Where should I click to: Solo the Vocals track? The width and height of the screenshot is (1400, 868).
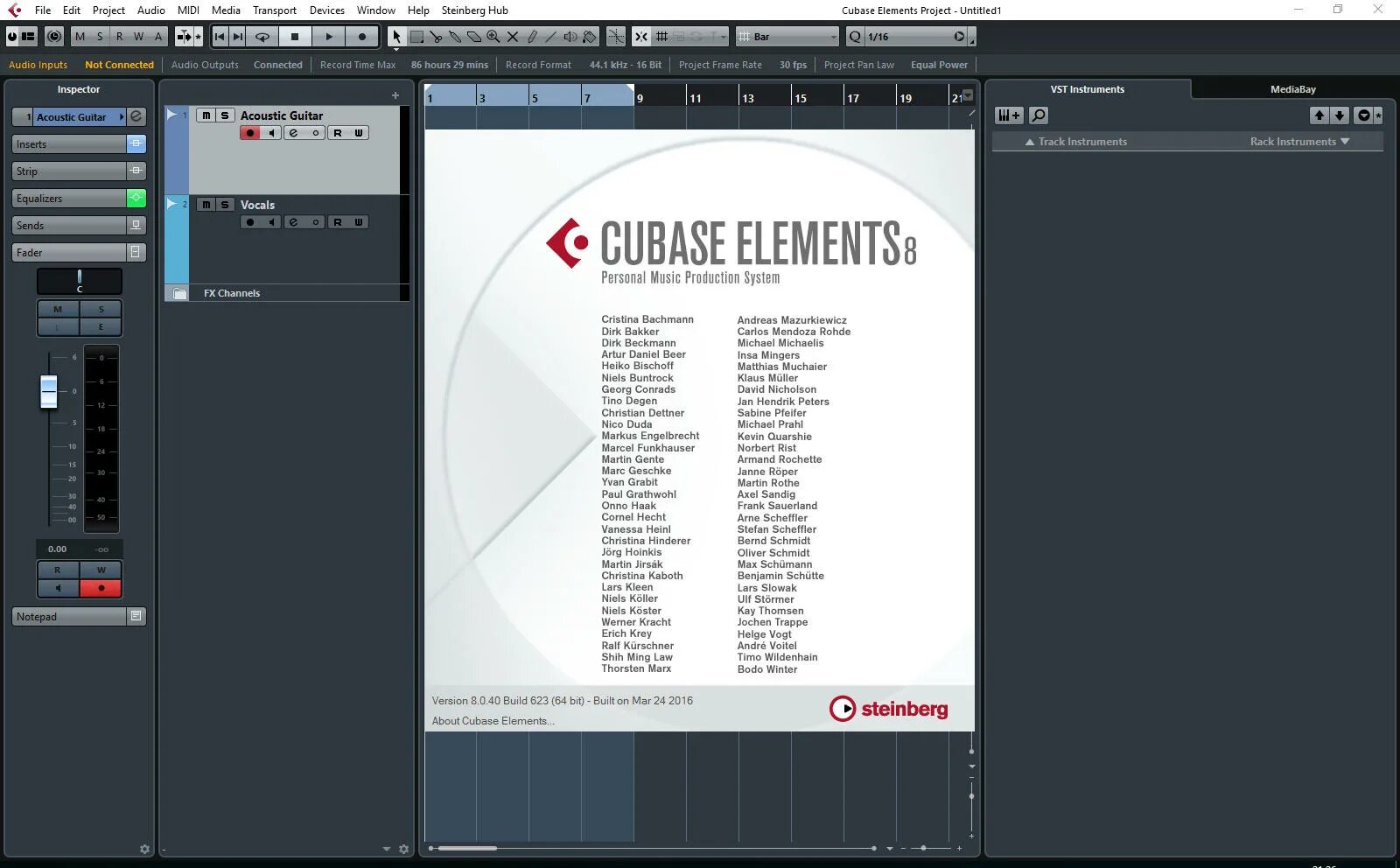click(x=225, y=205)
